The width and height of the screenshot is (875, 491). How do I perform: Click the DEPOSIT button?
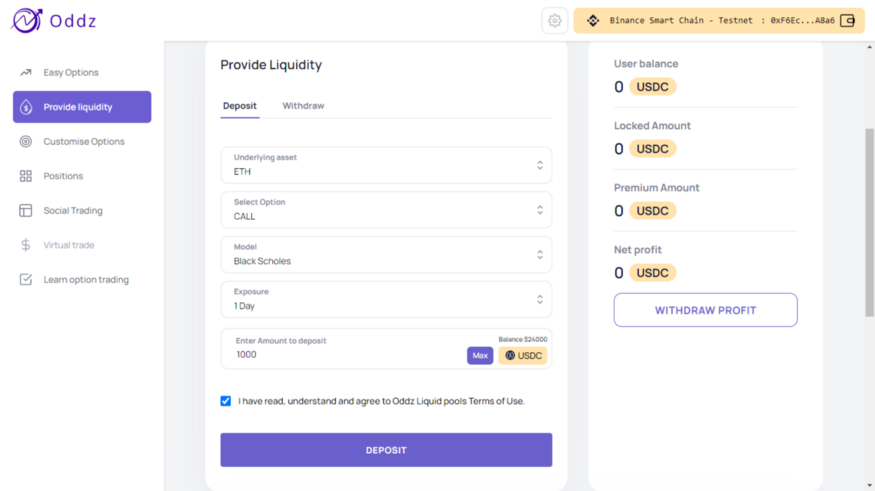click(386, 450)
